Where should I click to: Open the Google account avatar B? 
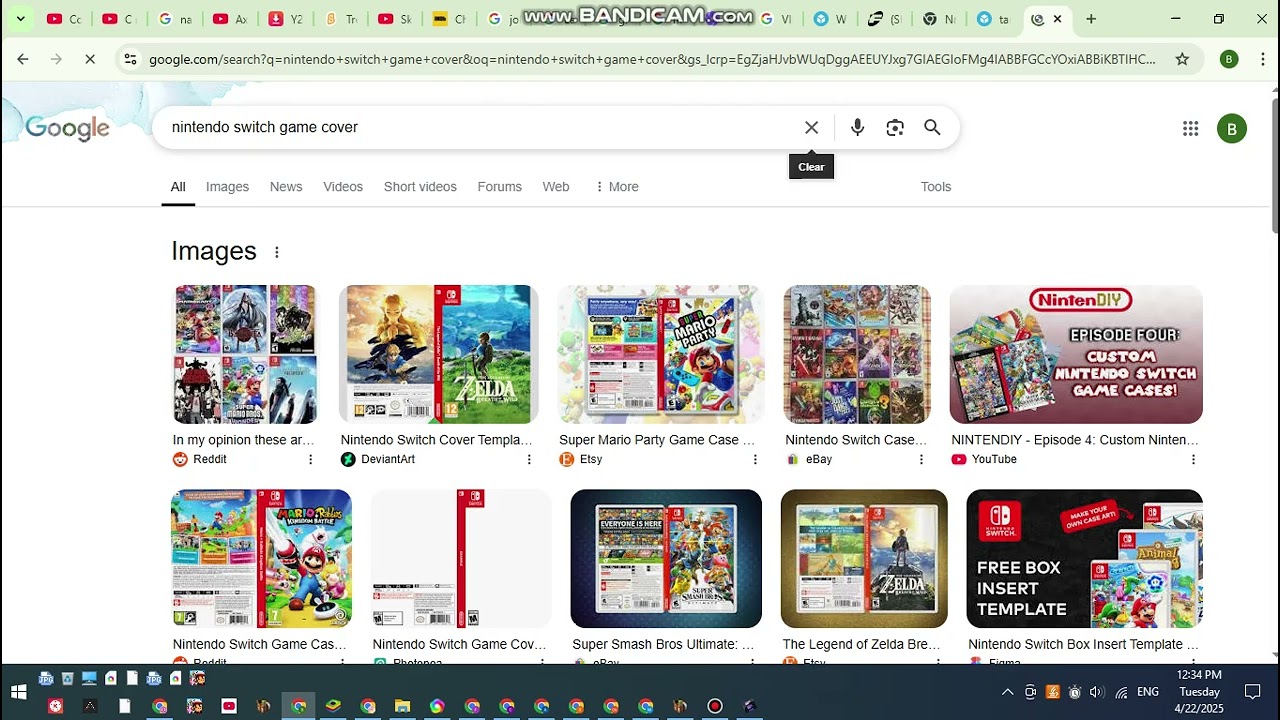1232,128
